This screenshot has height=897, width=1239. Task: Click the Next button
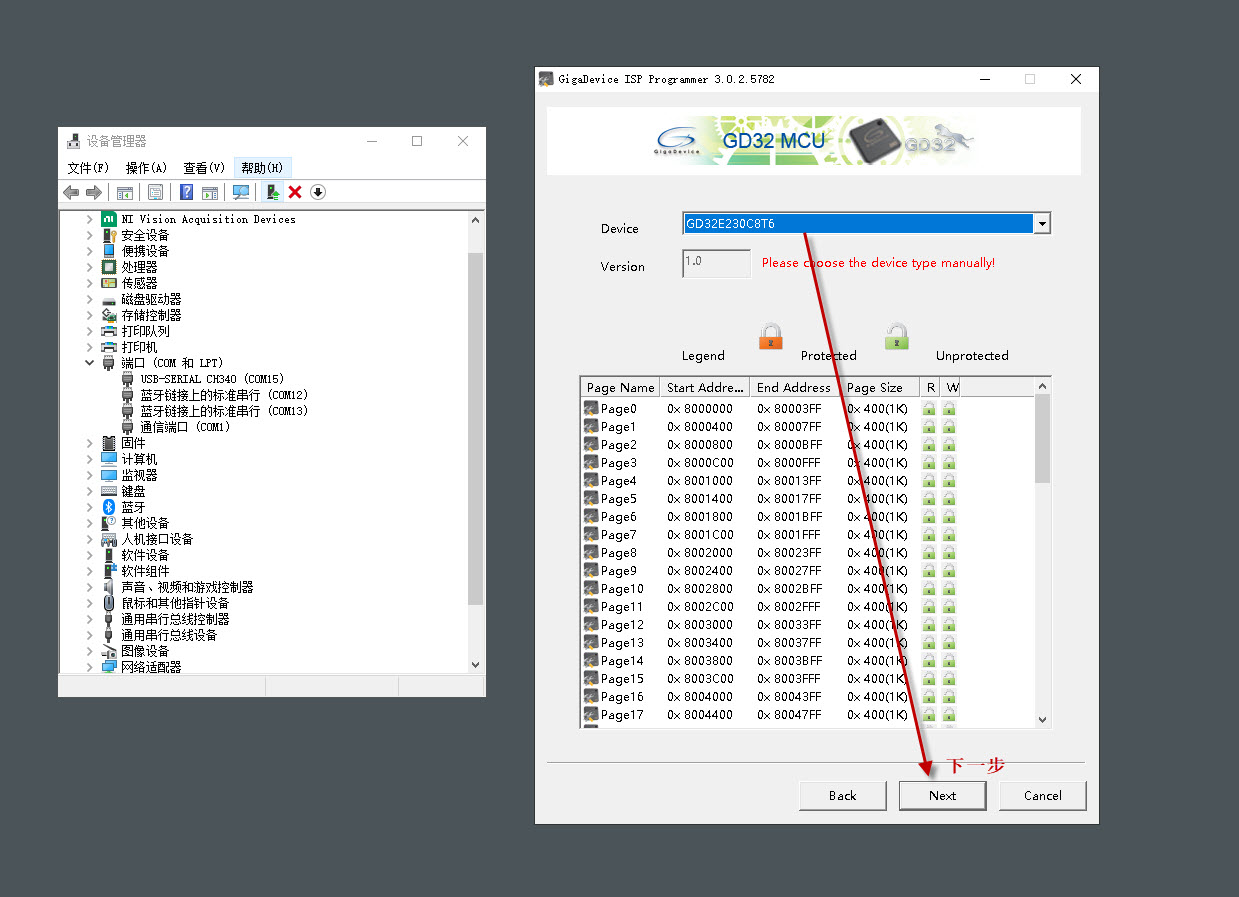[x=942, y=795]
